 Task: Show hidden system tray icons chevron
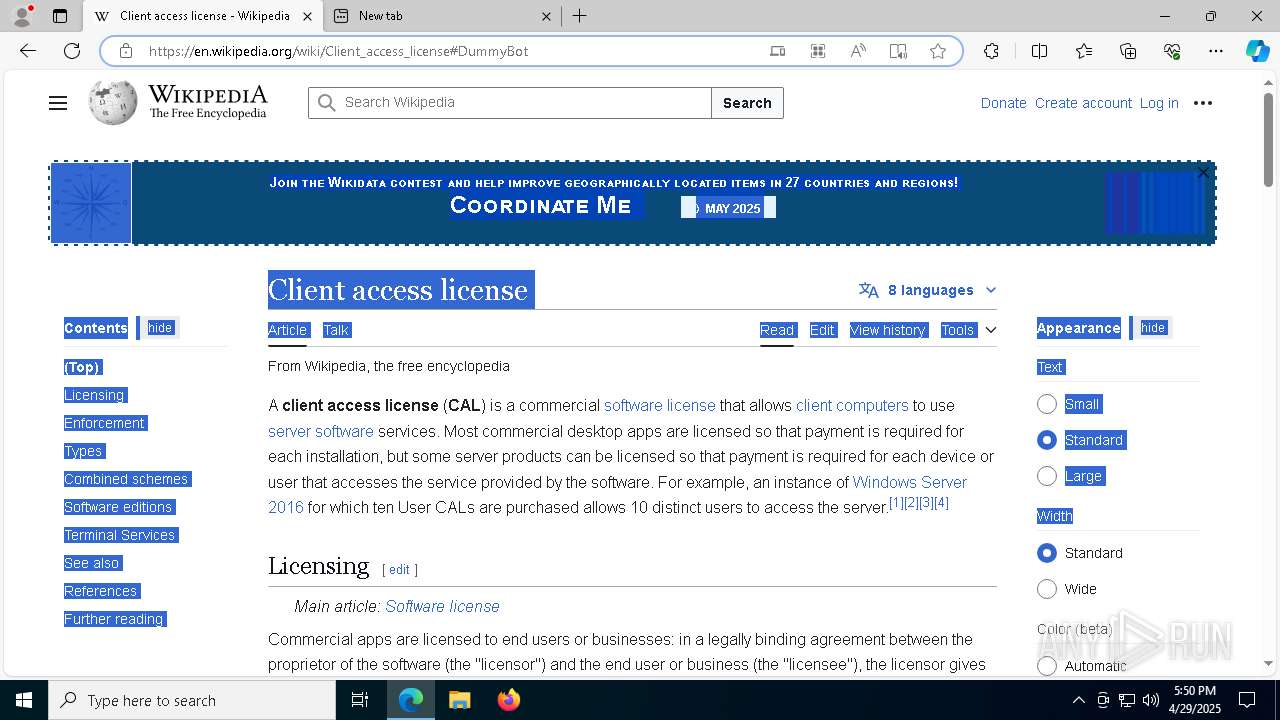[1078, 700]
